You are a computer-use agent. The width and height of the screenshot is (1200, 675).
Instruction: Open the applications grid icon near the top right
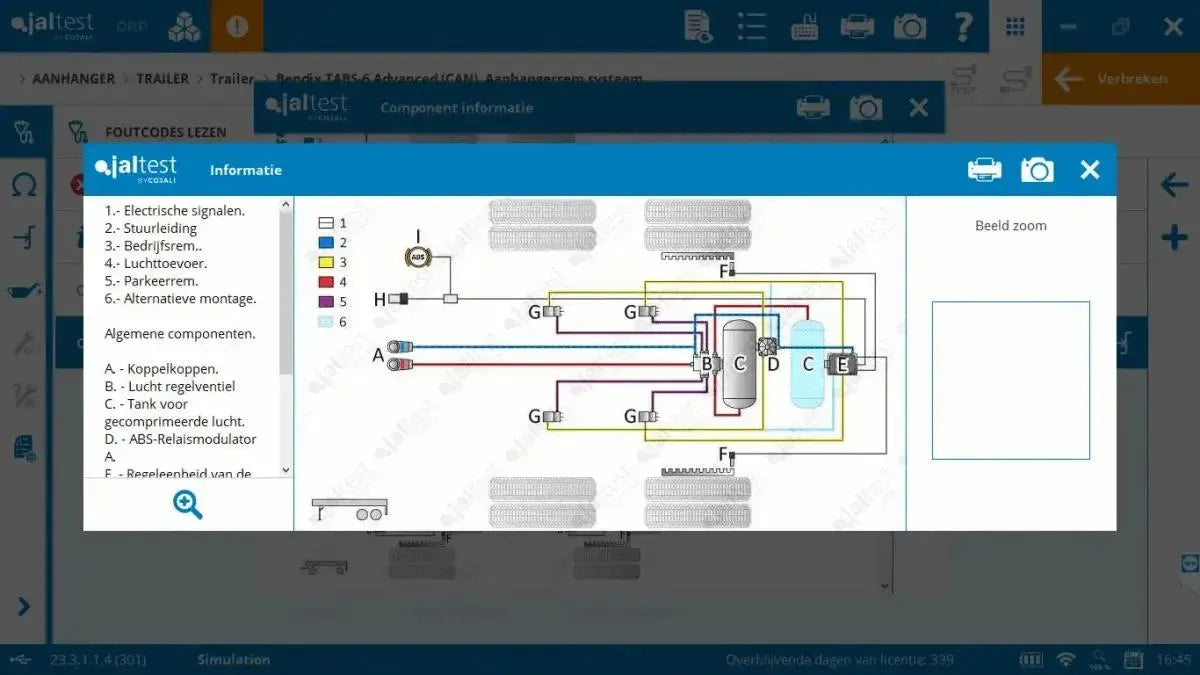pyautogui.click(x=1015, y=26)
